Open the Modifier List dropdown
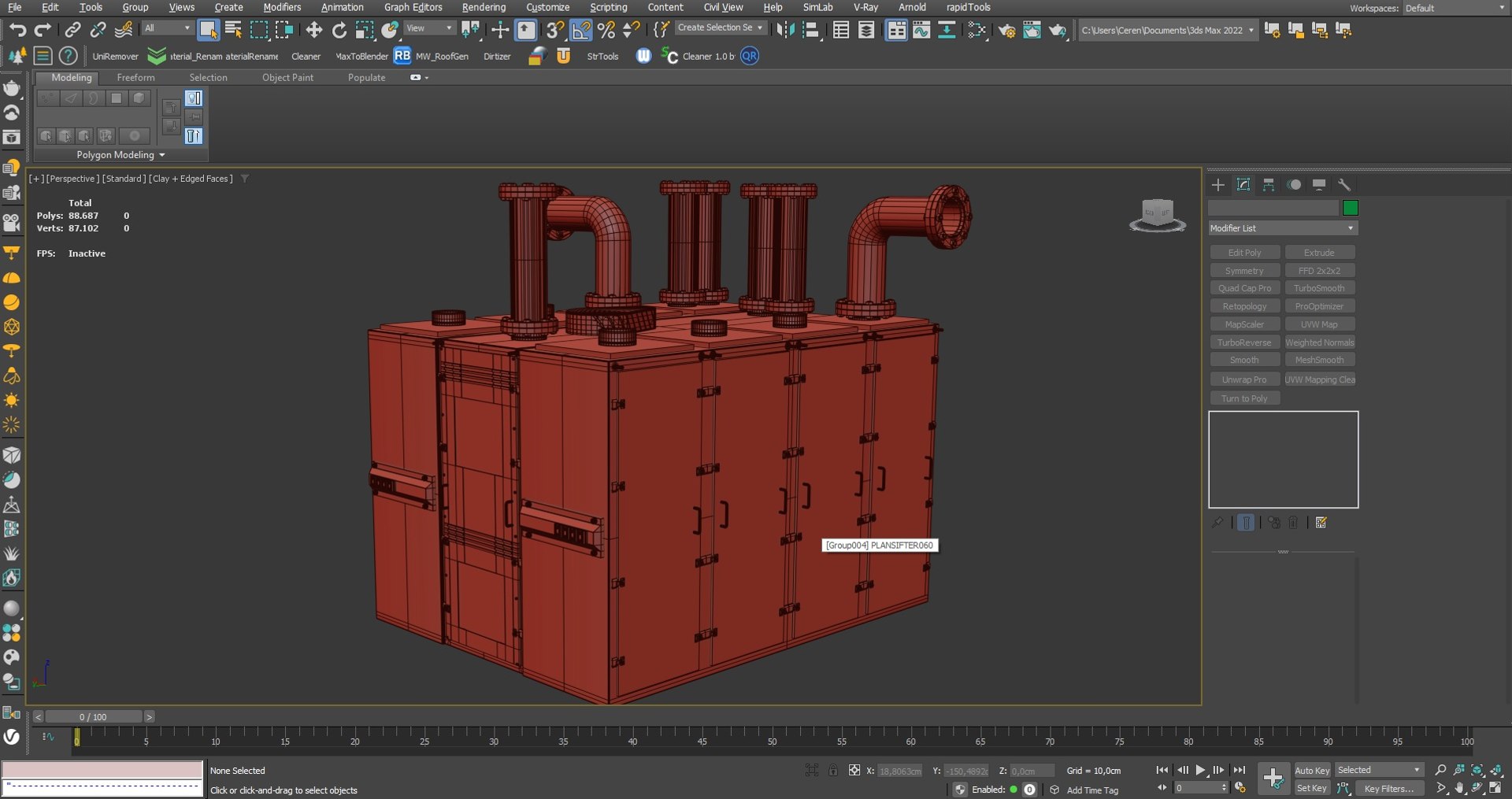 coord(1283,228)
